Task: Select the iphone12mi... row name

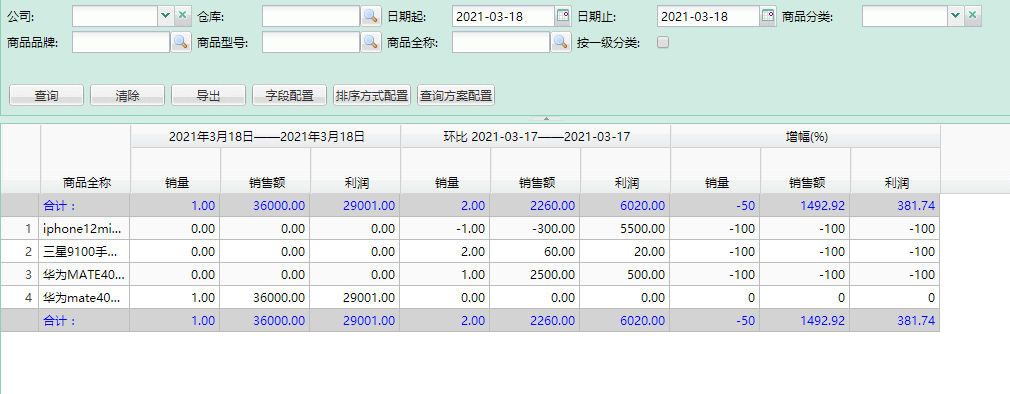Action: tap(84, 229)
